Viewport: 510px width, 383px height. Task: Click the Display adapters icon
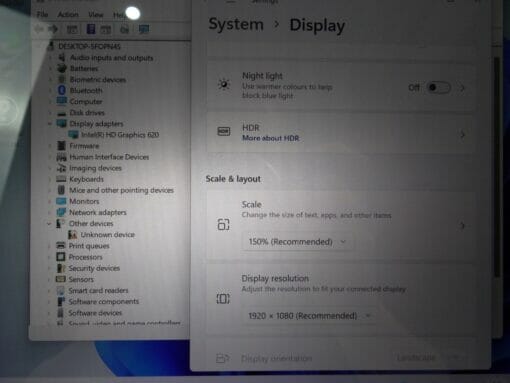coord(62,123)
